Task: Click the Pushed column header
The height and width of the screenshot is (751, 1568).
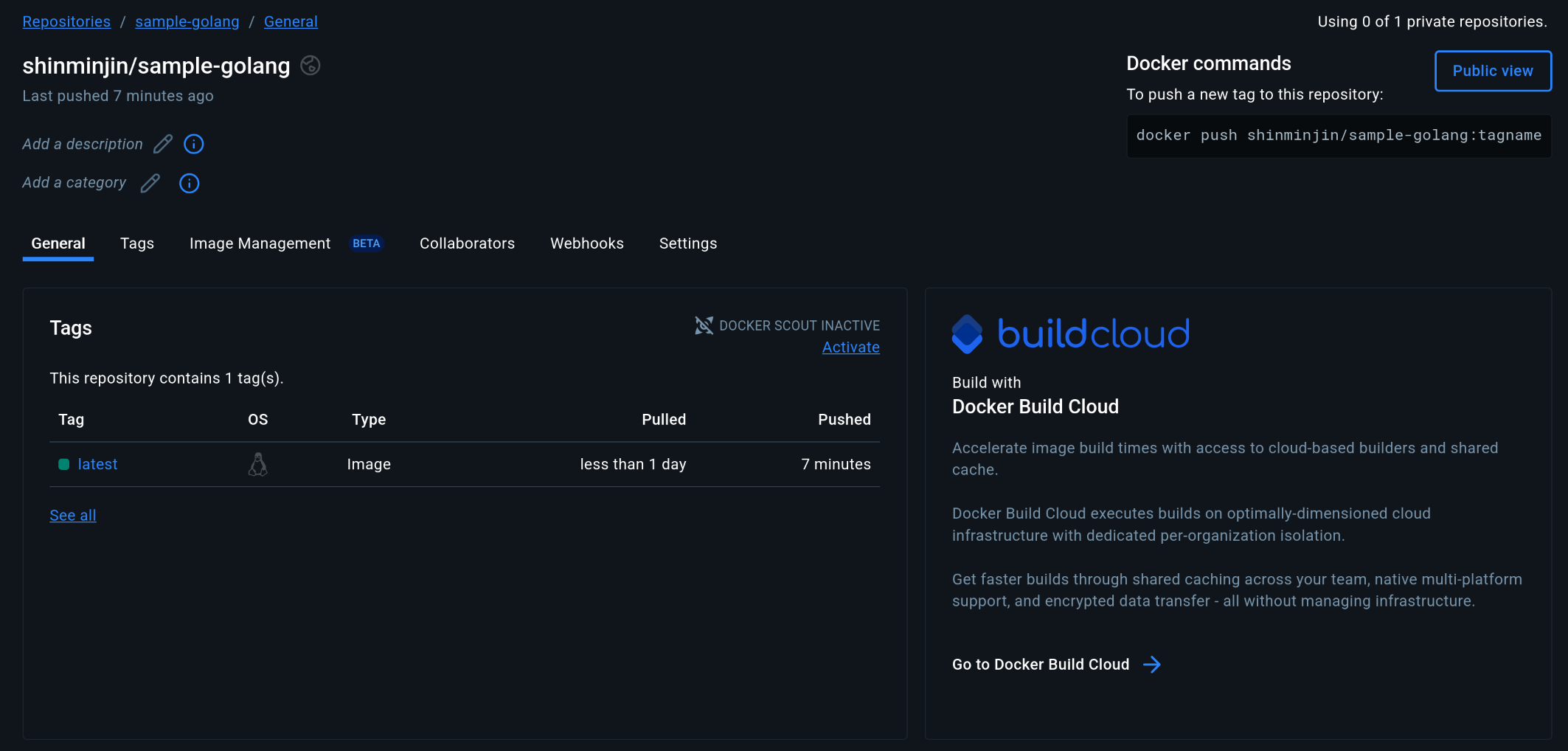Action: tap(844, 420)
